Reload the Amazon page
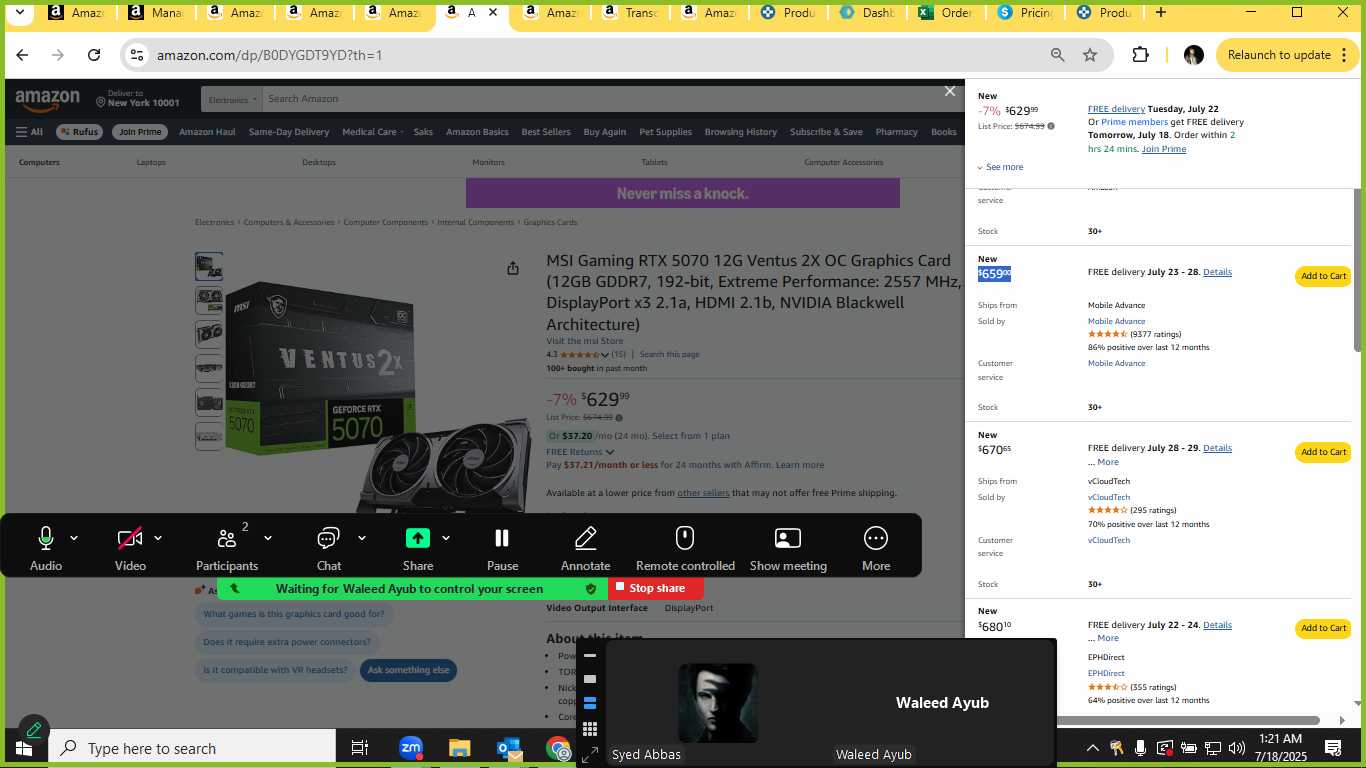The image size is (1366, 768). coord(94,55)
